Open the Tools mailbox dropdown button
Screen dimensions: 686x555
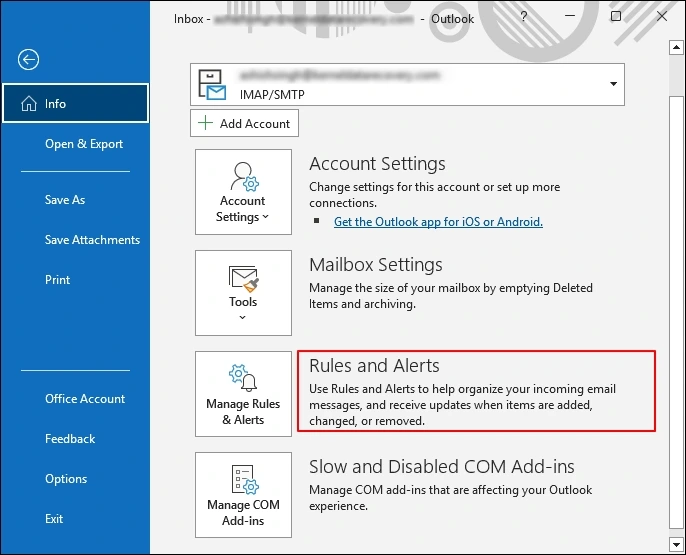click(243, 293)
